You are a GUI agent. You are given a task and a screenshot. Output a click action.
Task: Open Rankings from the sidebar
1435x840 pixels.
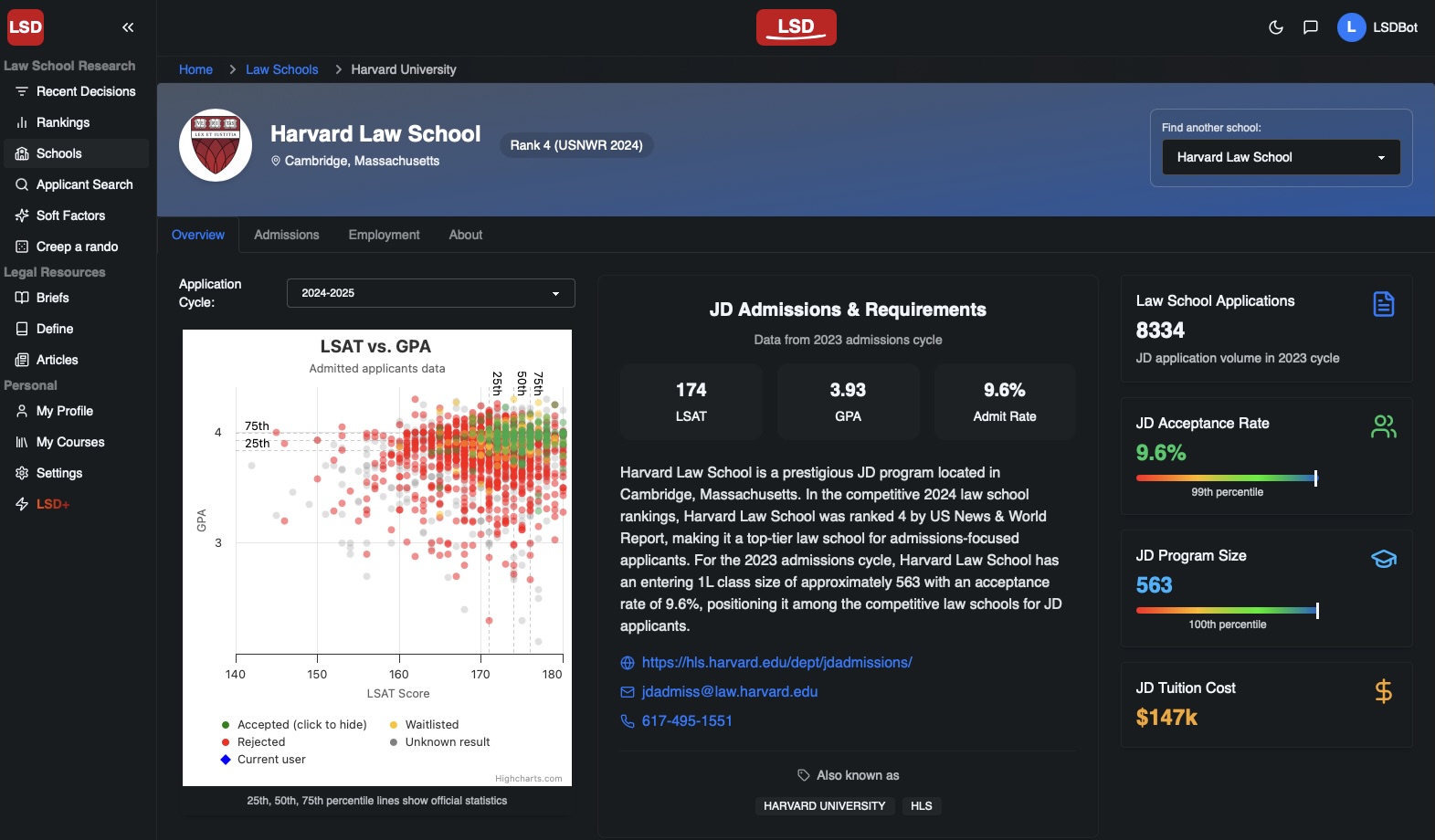[x=62, y=122]
